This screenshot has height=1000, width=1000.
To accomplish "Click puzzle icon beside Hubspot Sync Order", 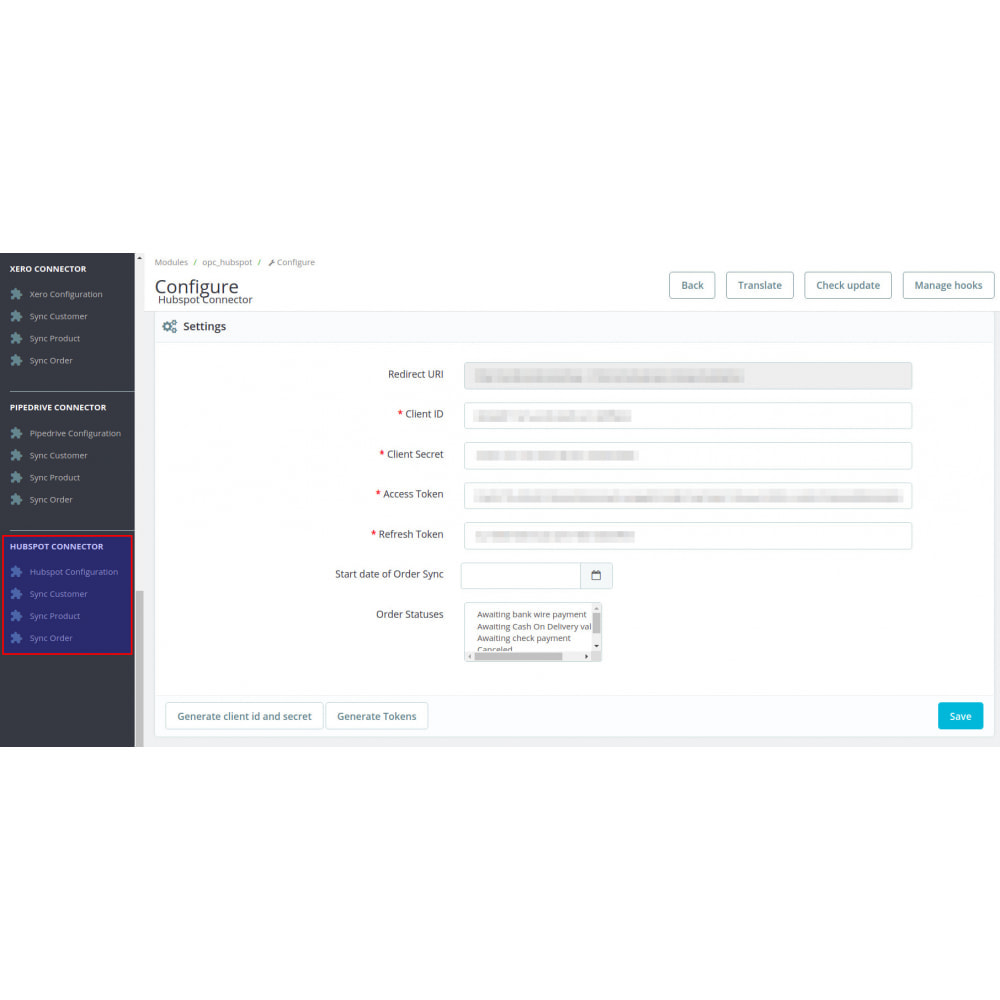I will coord(17,638).
